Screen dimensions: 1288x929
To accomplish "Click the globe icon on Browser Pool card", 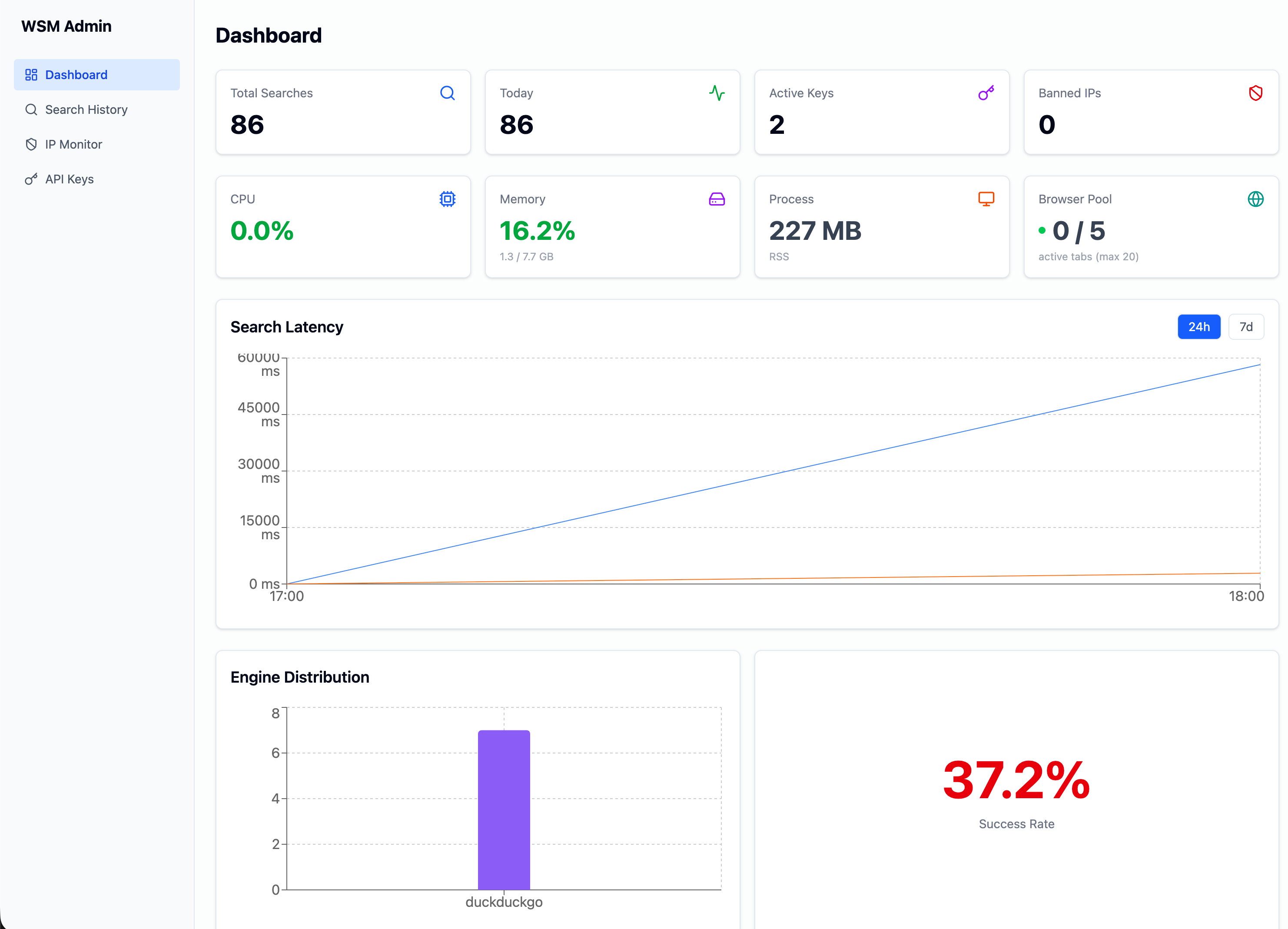I will tap(1256, 199).
